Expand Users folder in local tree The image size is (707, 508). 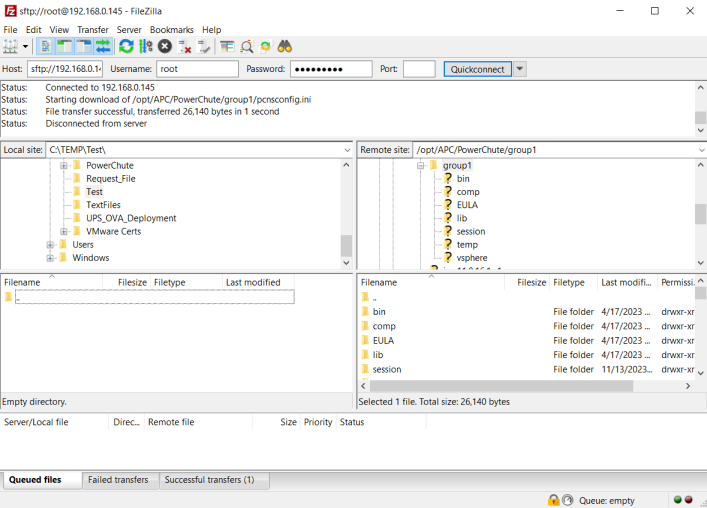[50, 245]
